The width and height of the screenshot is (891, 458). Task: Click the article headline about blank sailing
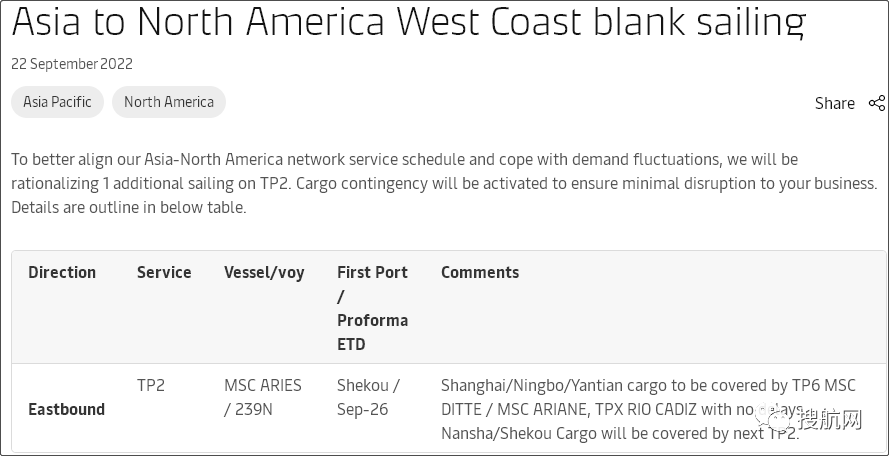(x=408, y=20)
